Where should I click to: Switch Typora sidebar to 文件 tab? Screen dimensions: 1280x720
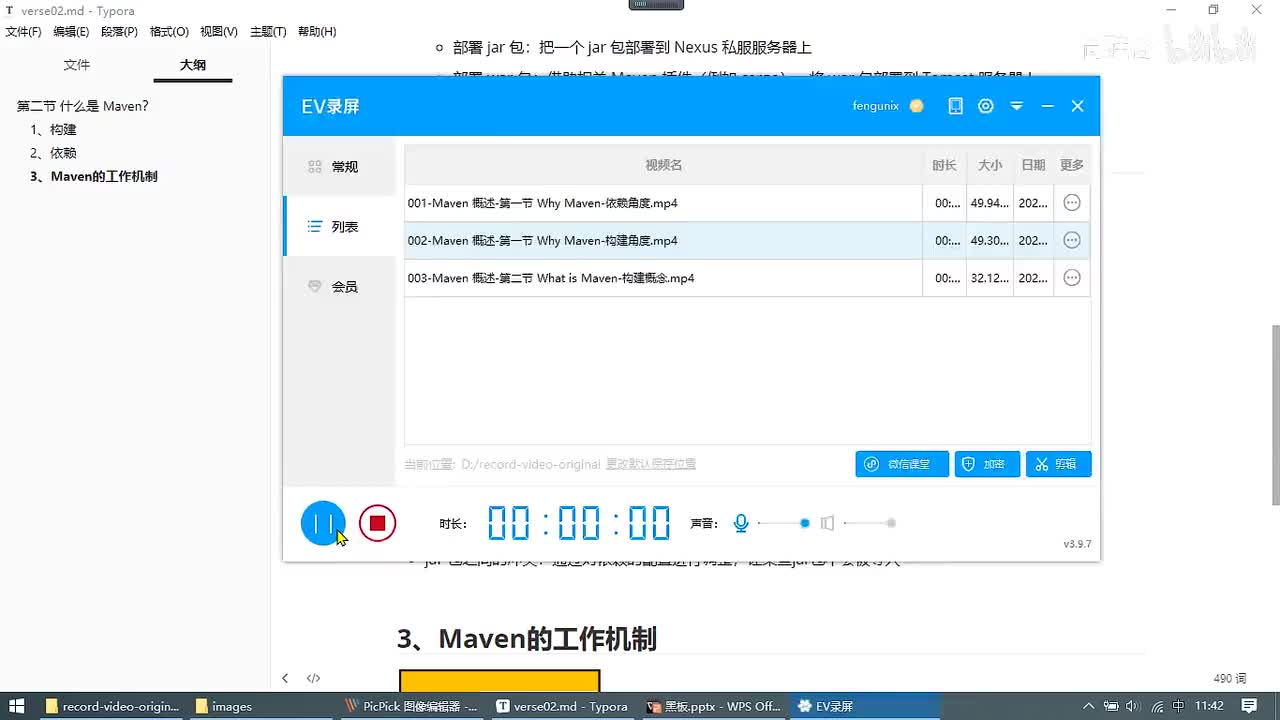pyautogui.click(x=77, y=65)
